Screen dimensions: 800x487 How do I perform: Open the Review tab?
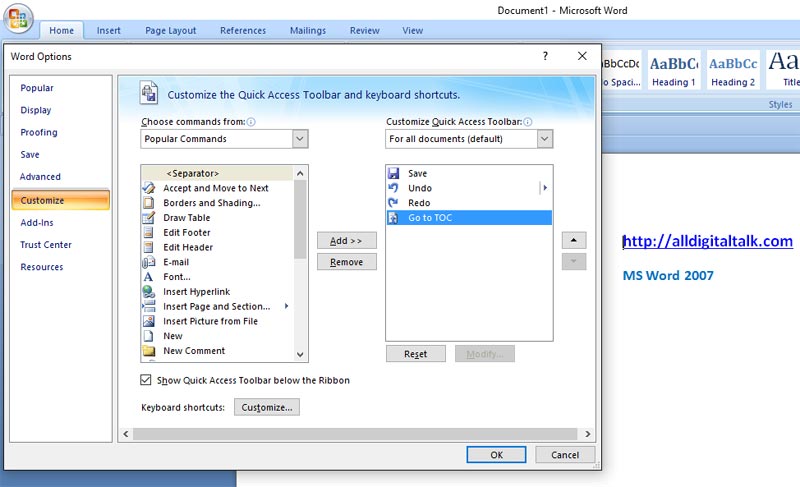point(364,31)
